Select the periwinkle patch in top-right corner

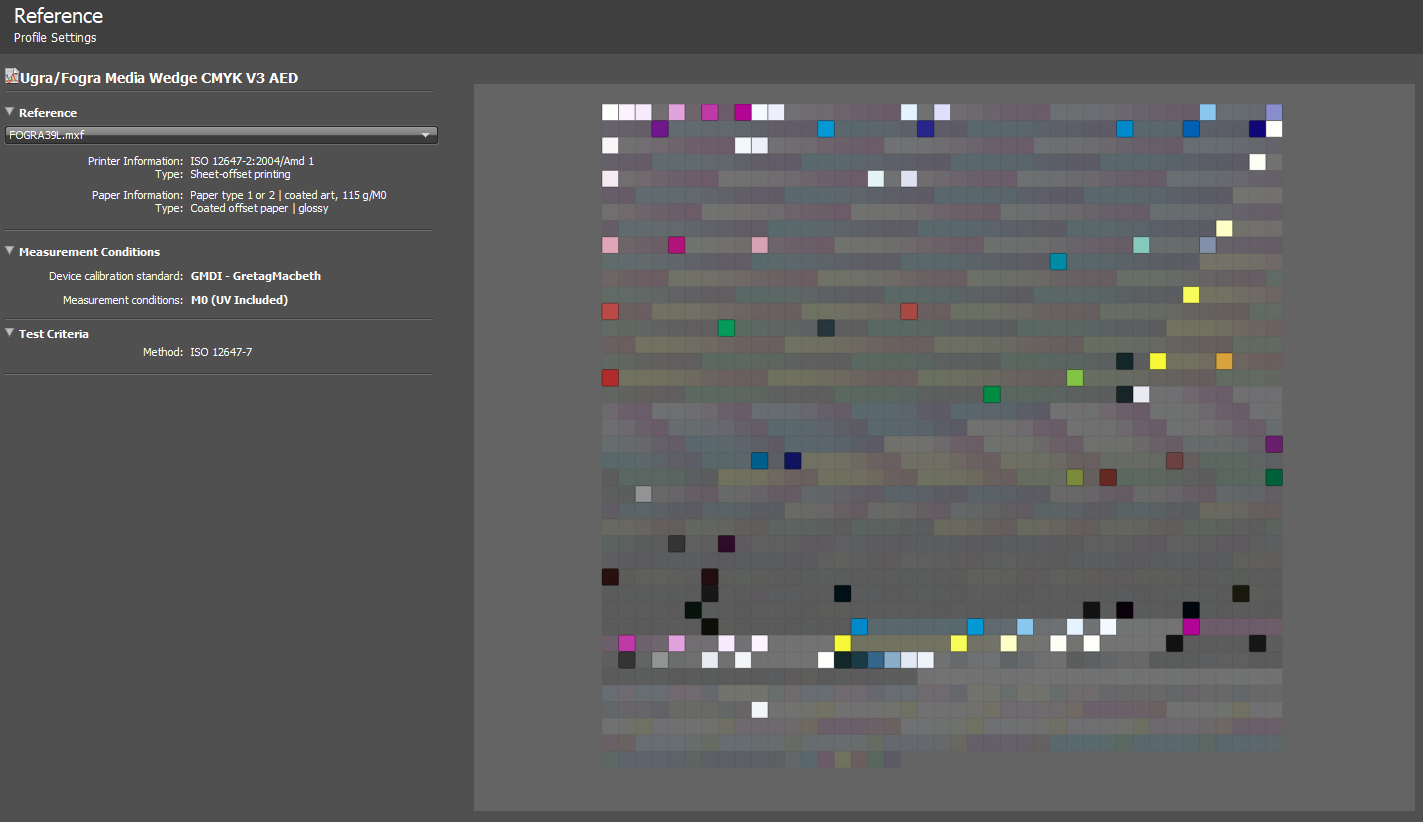click(x=1274, y=112)
